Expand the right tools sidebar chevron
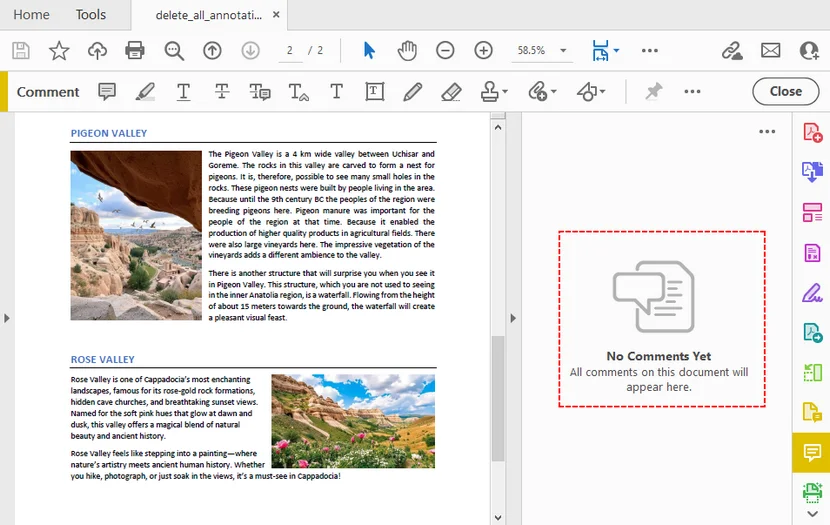 [x=813, y=514]
